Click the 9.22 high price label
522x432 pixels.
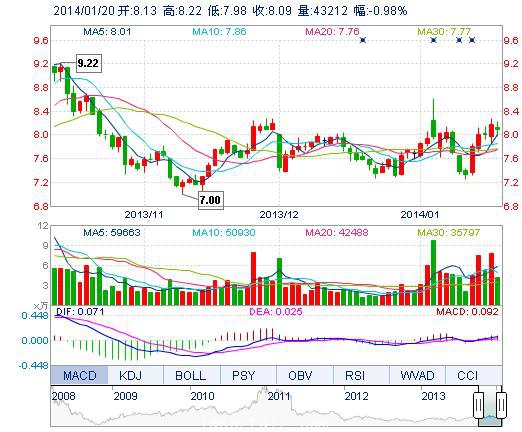88,63
